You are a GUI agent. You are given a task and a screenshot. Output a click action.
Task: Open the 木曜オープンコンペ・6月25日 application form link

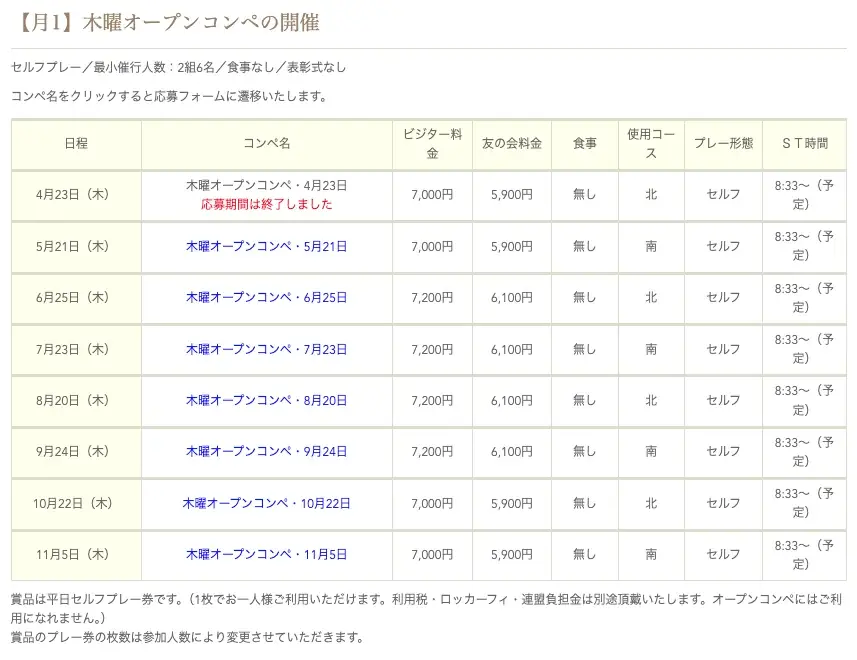coord(266,297)
